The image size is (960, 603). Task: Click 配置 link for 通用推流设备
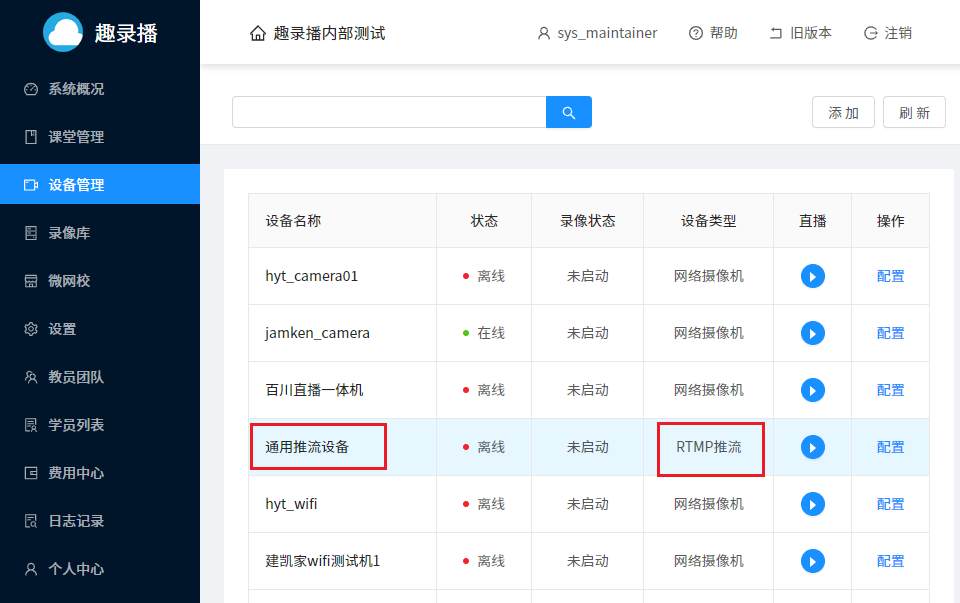point(890,447)
